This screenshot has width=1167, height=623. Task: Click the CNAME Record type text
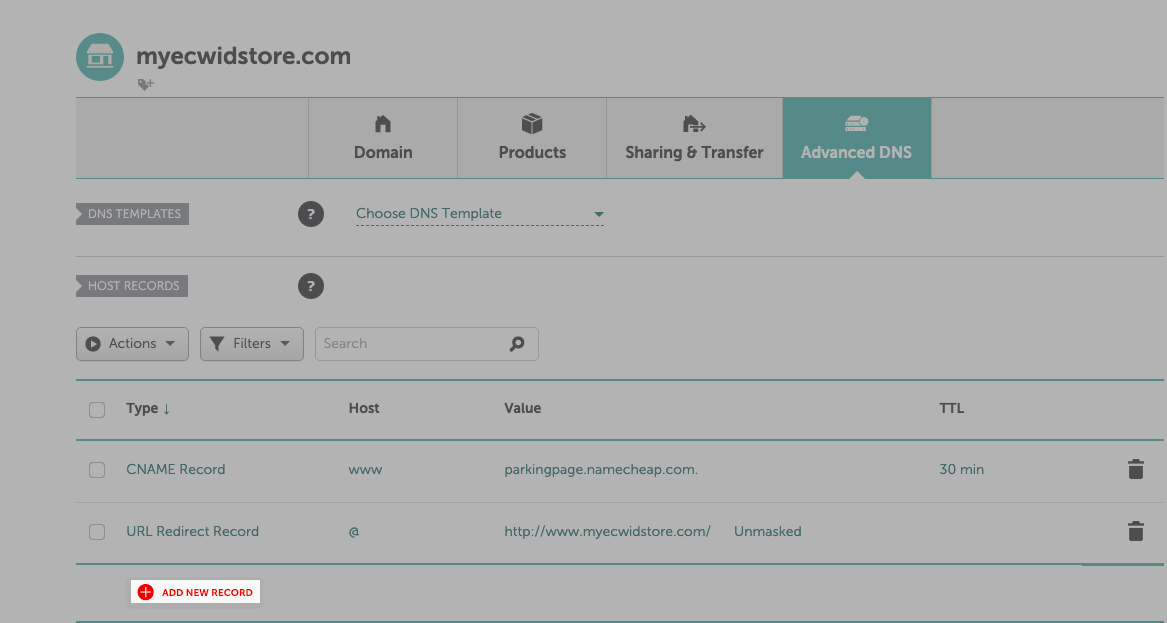coord(176,470)
